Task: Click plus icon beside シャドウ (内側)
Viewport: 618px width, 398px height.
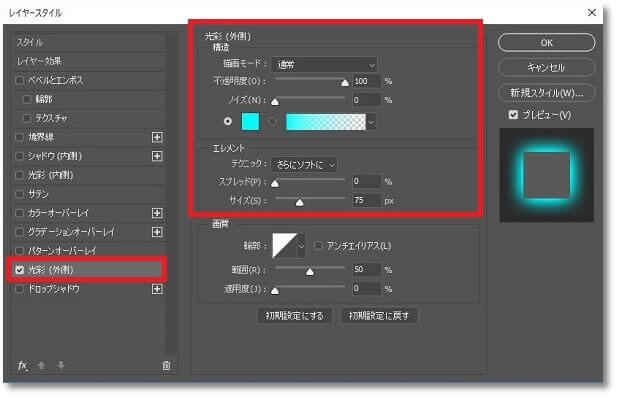Action: pos(157,156)
